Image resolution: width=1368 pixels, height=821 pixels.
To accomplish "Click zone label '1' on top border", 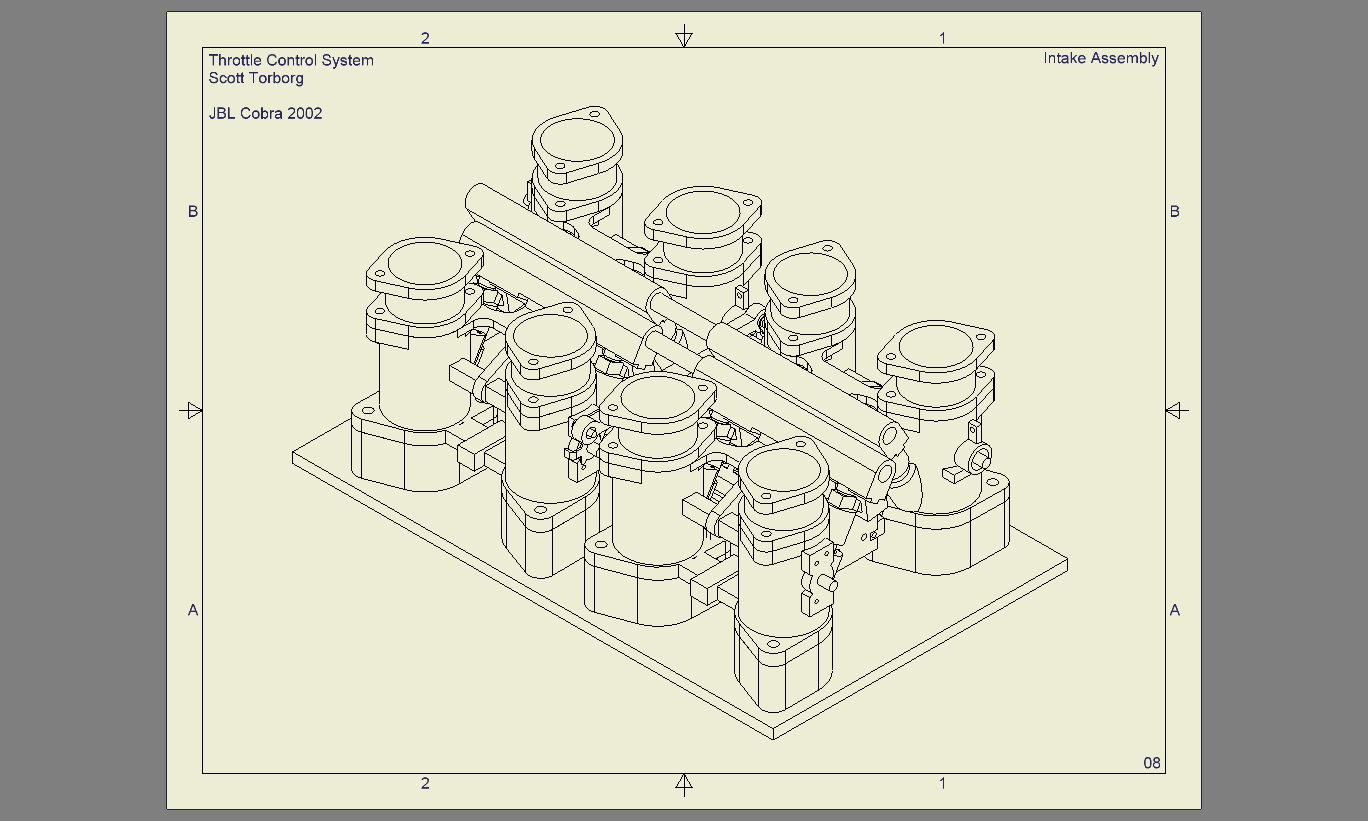I will [x=942, y=38].
